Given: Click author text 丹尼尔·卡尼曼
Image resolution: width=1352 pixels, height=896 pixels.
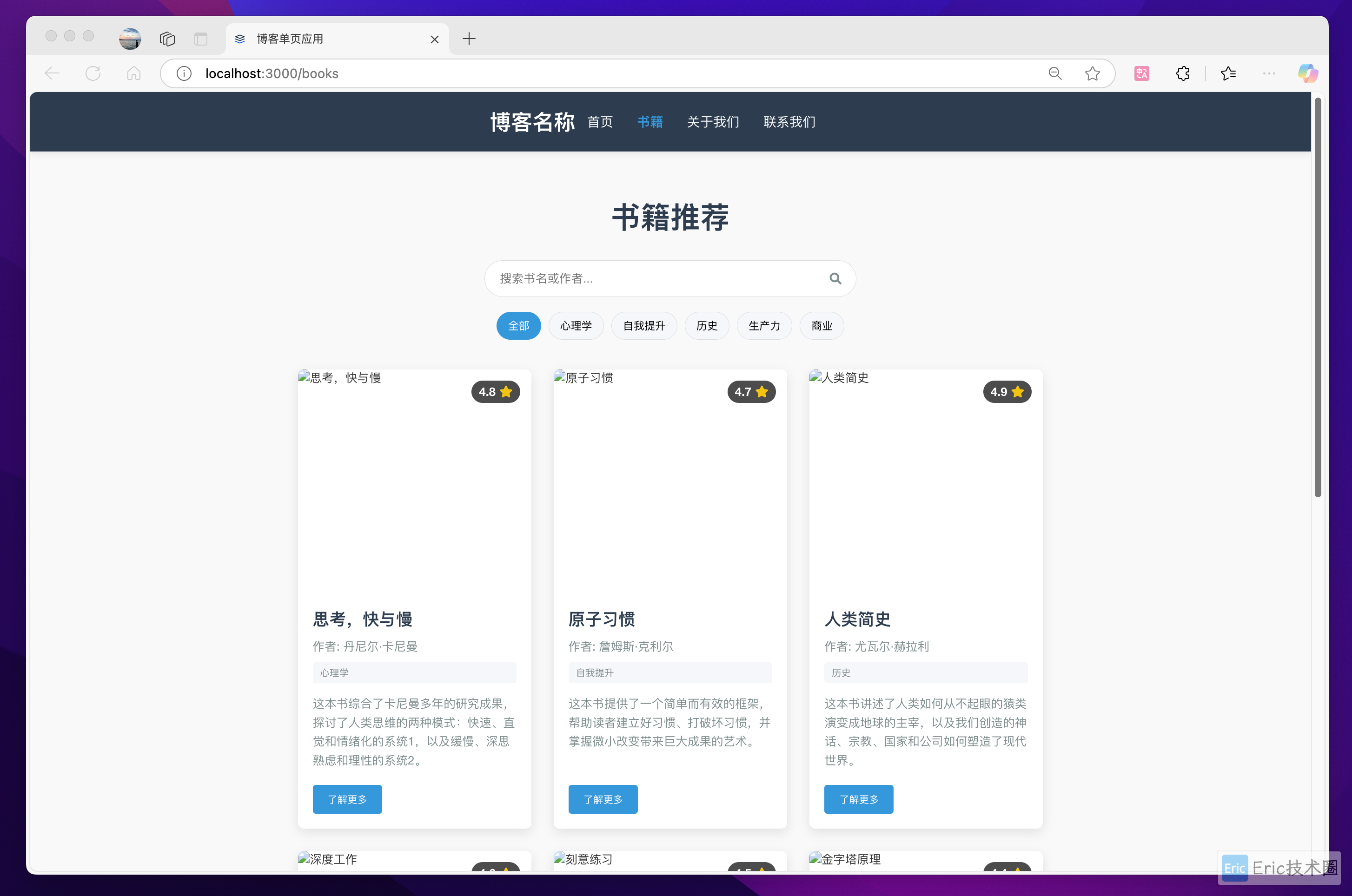Looking at the screenshot, I should [380, 646].
